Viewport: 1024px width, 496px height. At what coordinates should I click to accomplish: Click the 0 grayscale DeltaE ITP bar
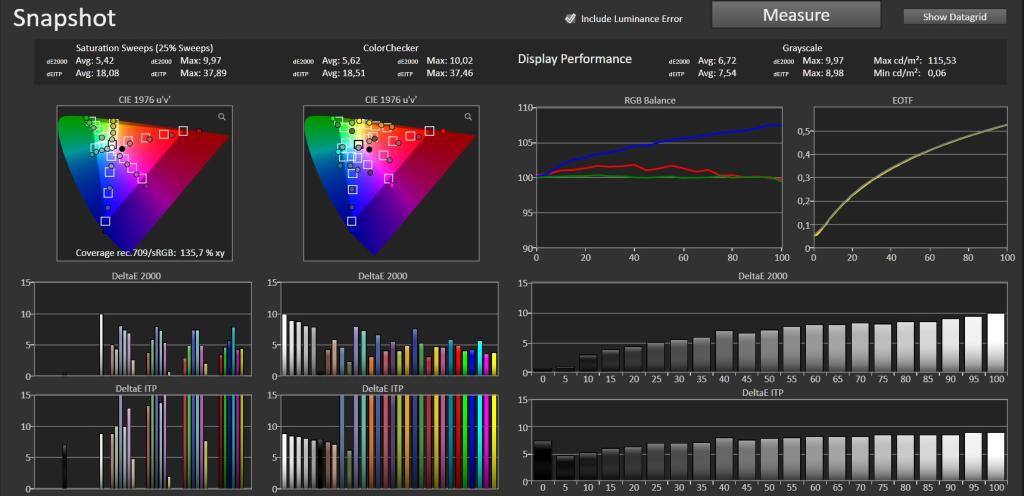[x=542, y=462]
